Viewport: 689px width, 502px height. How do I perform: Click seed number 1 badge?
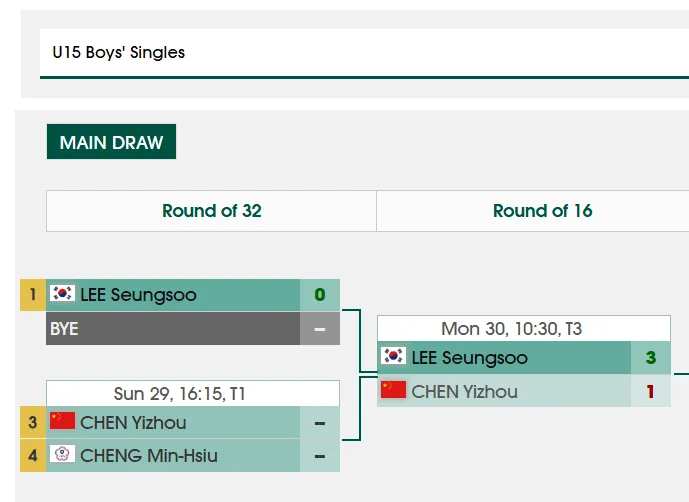(x=33, y=295)
